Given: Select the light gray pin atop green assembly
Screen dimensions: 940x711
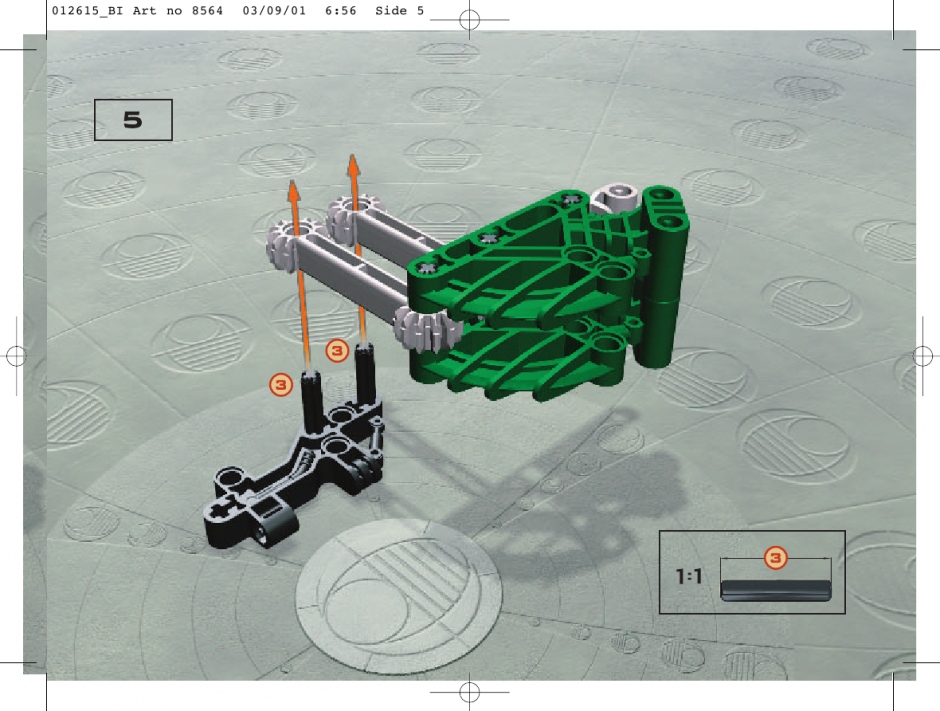Looking at the screenshot, I should (x=614, y=198).
